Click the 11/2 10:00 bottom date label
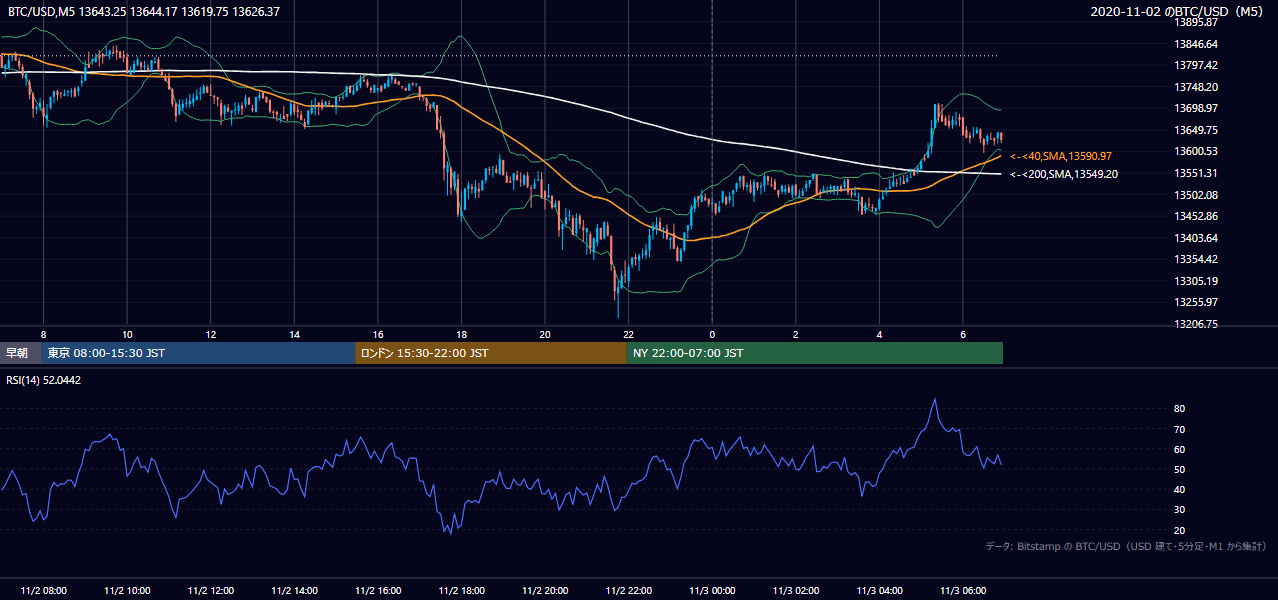Screen dimensions: 1278x600 [x=127, y=590]
